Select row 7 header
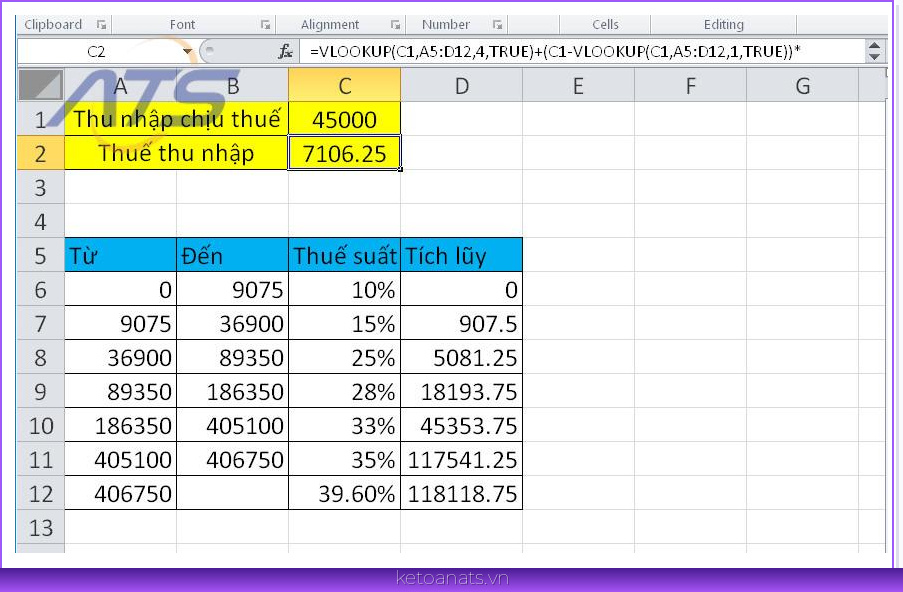This screenshot has height=592, width=903. 40,323
